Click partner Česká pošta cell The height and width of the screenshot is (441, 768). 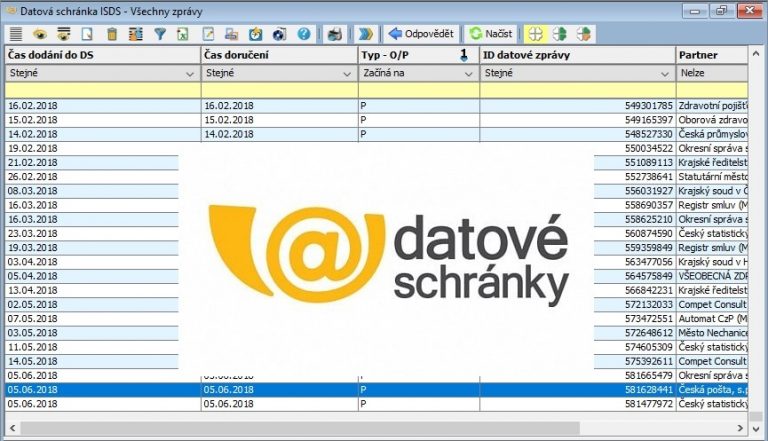pyautogui.click(x=713, y=390)
